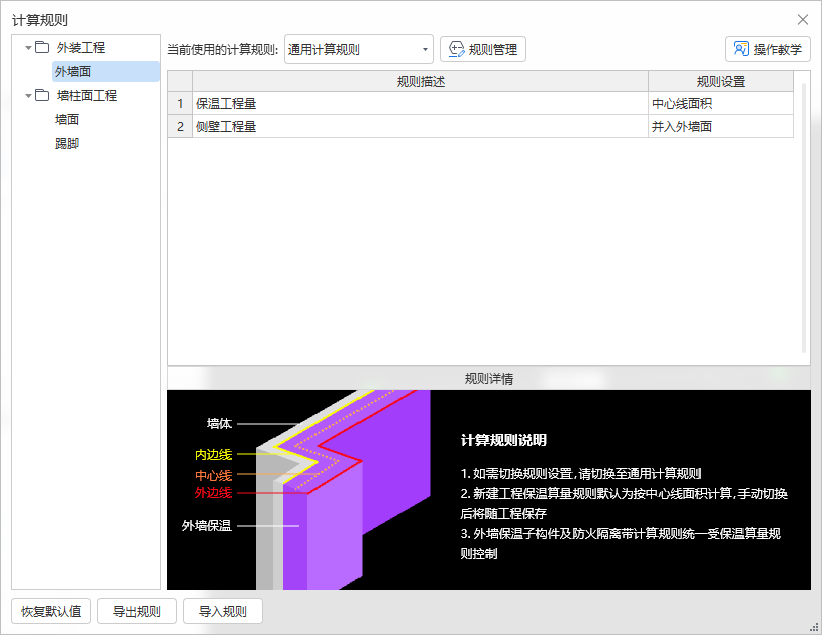The height and width of the screenshot is (635, 822).
Task: Select the 侧壁工程量 rule row
Action: pos(420,126)
